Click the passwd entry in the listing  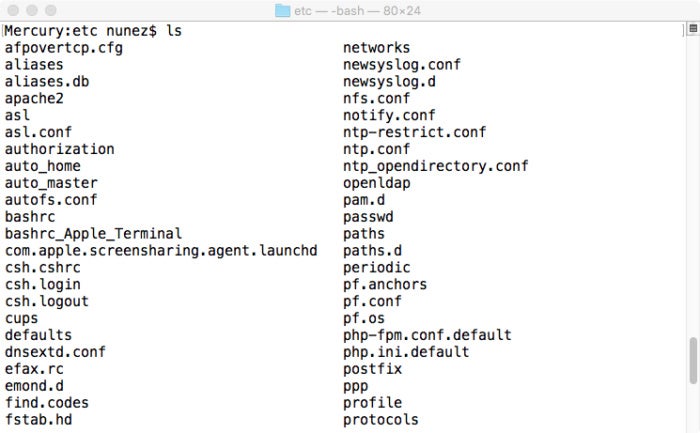point(368,217)
